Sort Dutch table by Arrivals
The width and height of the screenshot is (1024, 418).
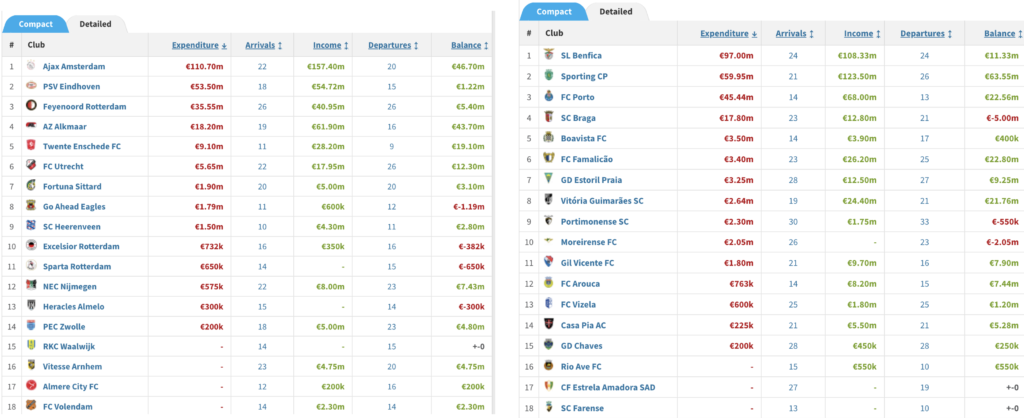click(264, 46)
